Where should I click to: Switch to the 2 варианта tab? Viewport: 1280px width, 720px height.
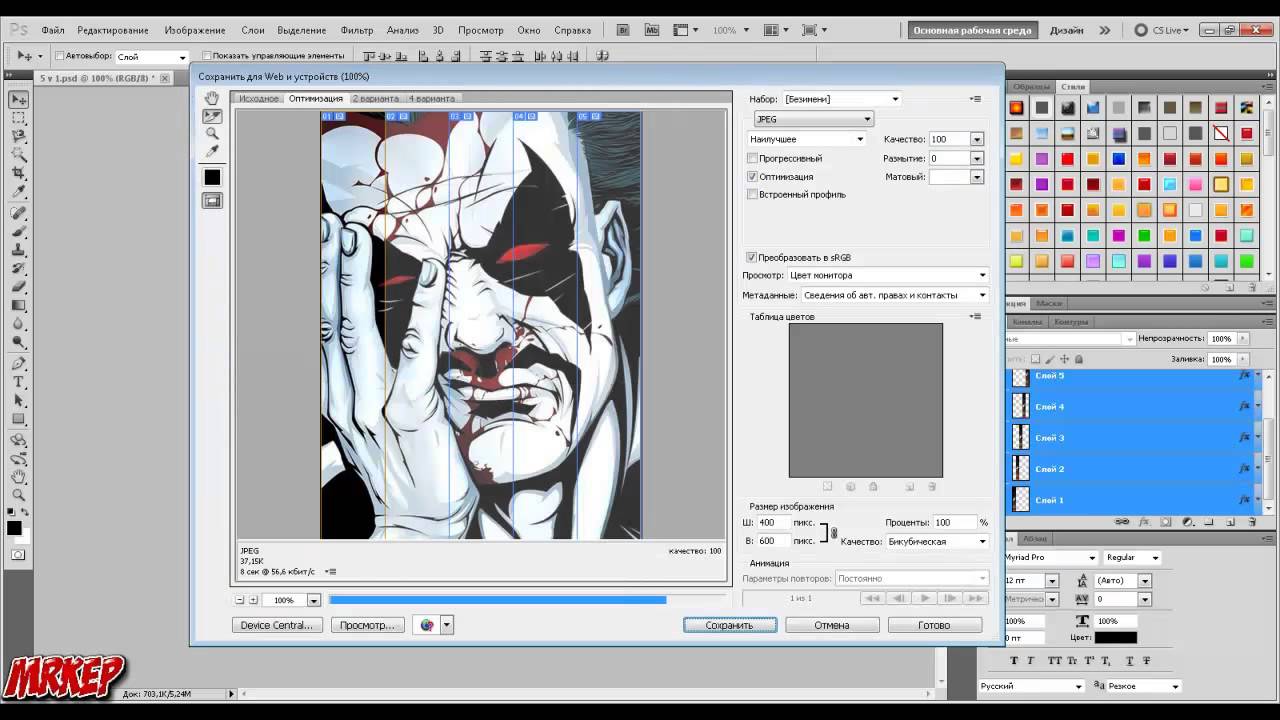click(375, 99)
